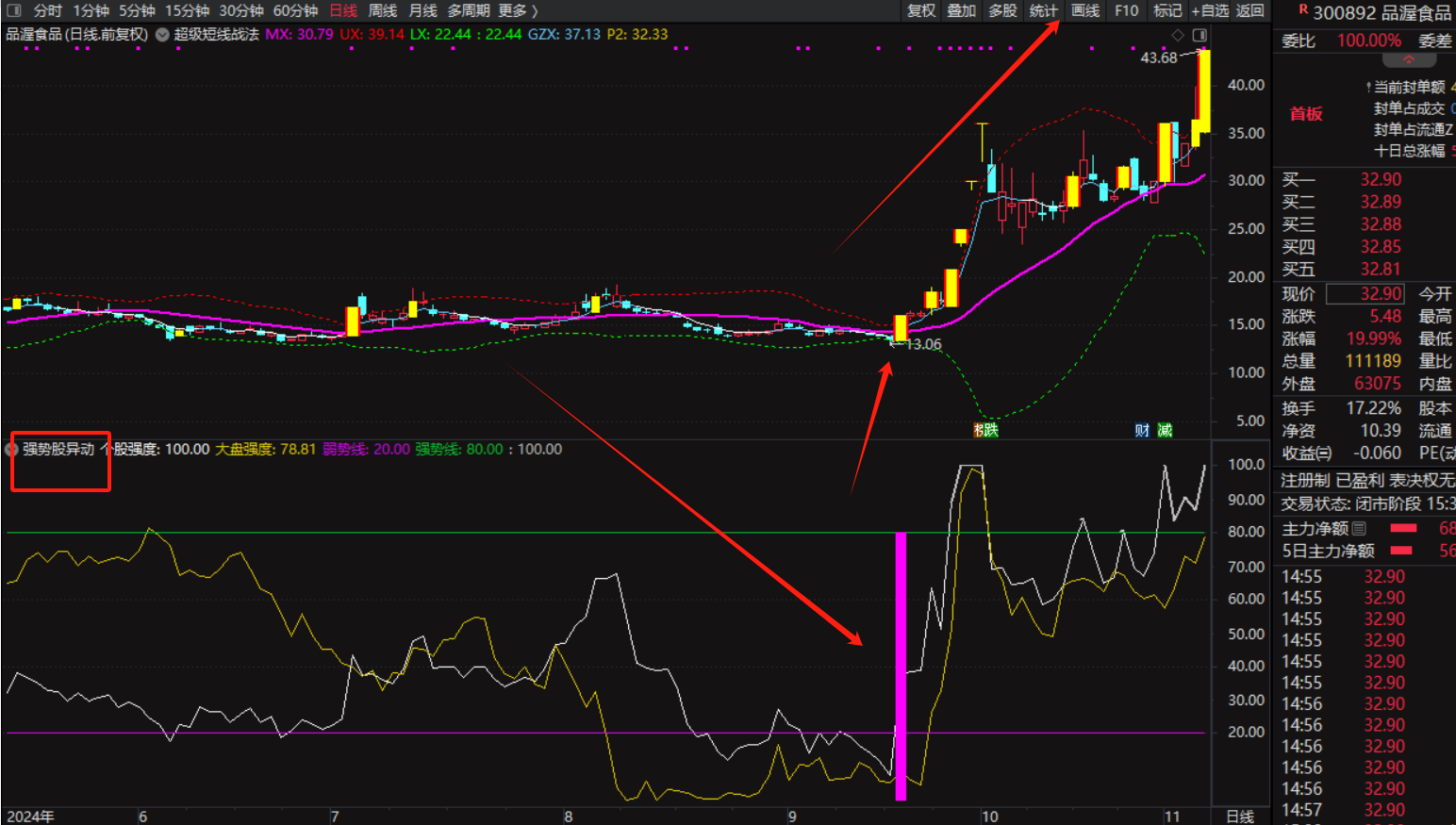1456x825 pixels.
Task: Toggle the 标记 marker option
Action: 1167,10
